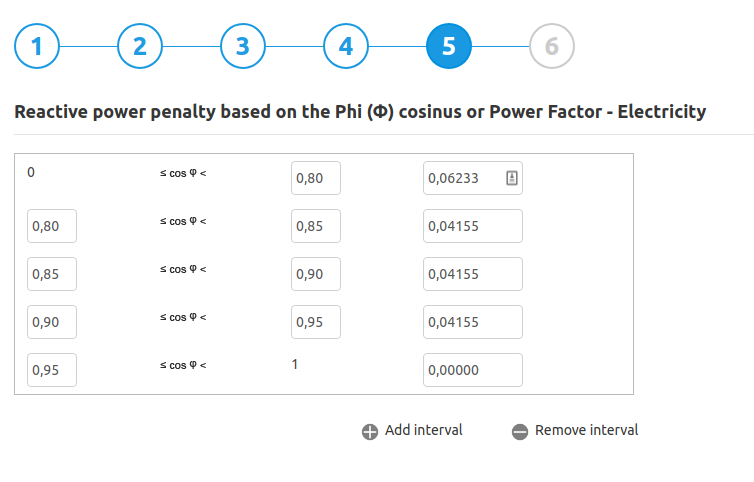The width and height of the screenshot is (754, 482).
Task: Edit the second row lower bound 0,80
Action: (x=52, y=226)
